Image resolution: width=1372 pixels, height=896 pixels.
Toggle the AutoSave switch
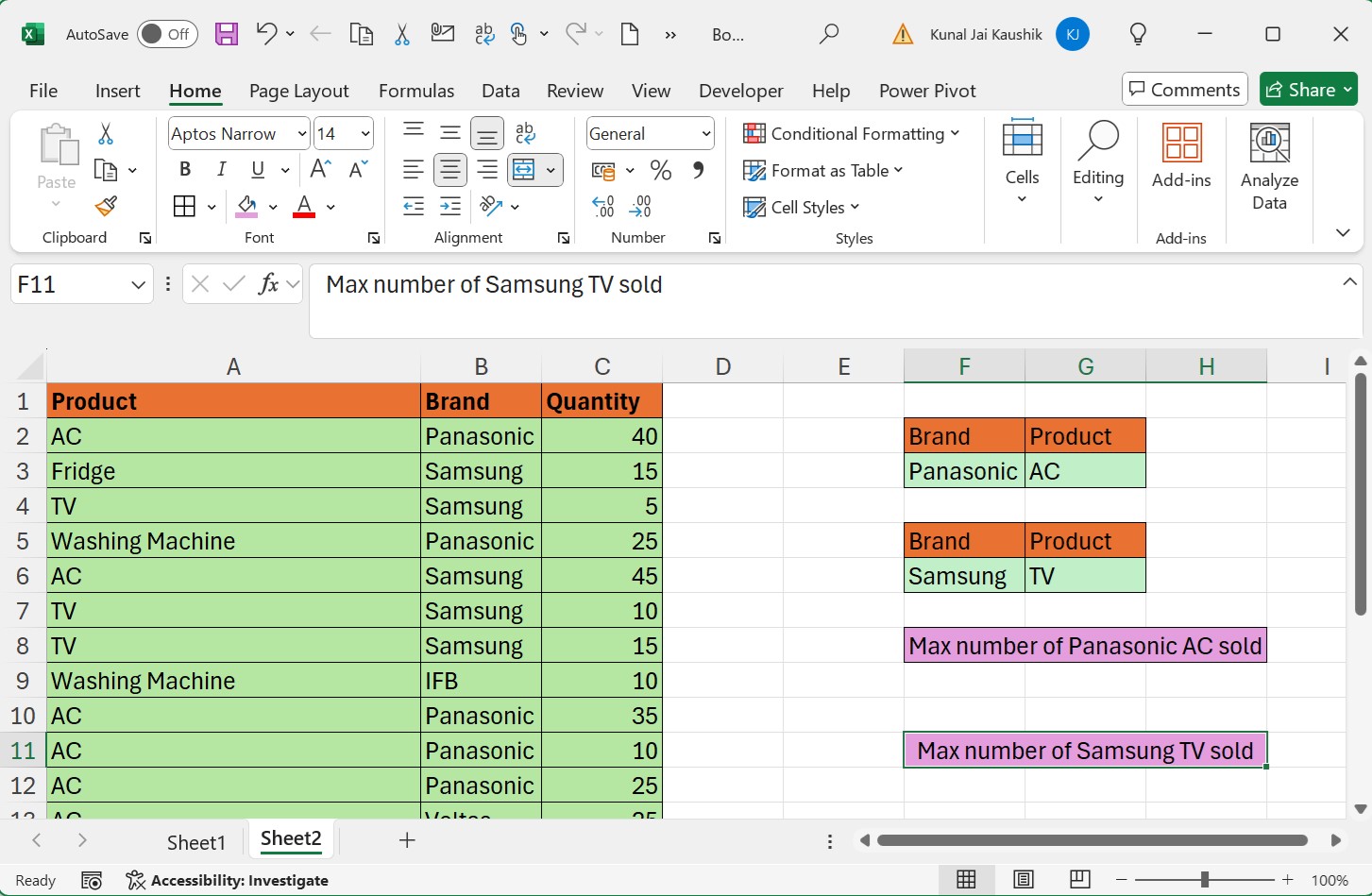pyautogui.click(x=167, y=35)
